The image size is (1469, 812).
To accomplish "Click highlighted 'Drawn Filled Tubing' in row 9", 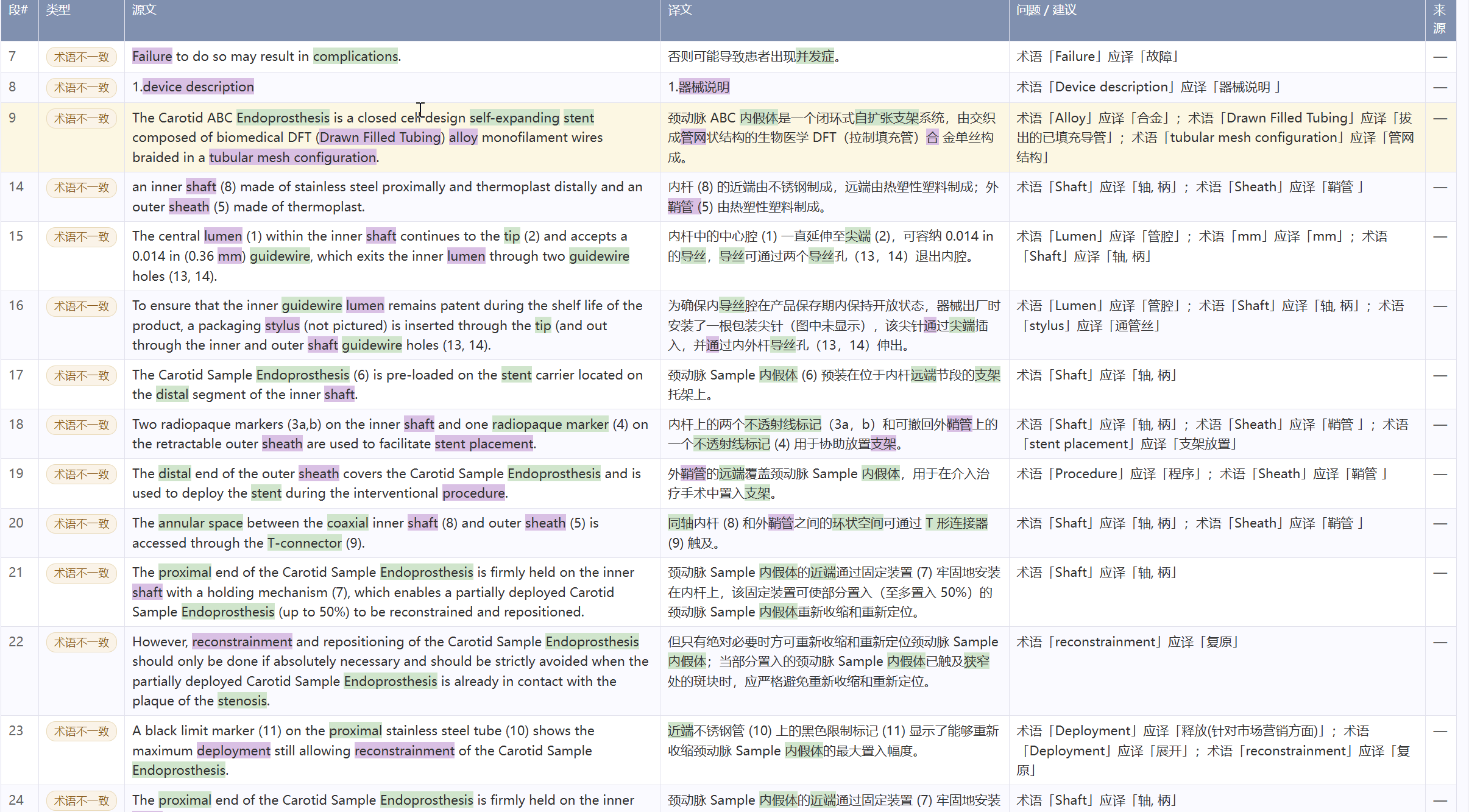I will [x=380, y=138].
